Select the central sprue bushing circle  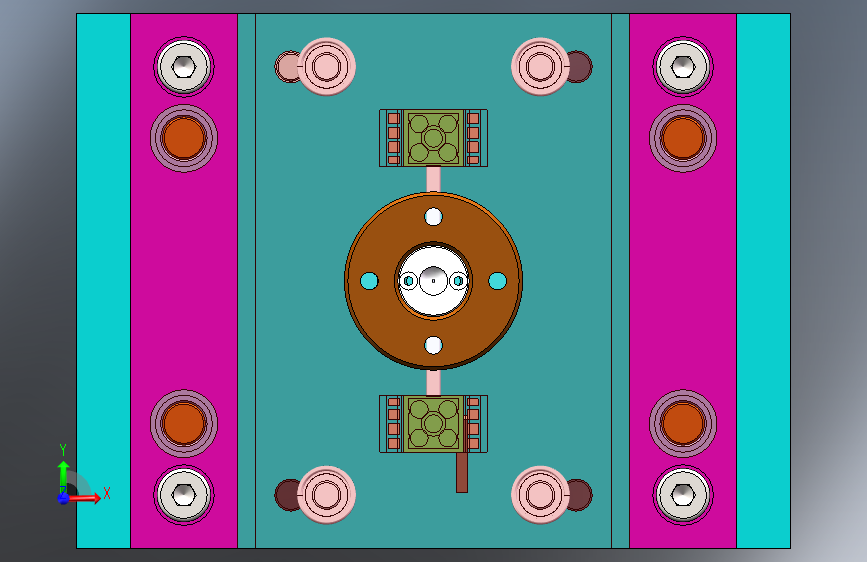(x=434, y=281)
